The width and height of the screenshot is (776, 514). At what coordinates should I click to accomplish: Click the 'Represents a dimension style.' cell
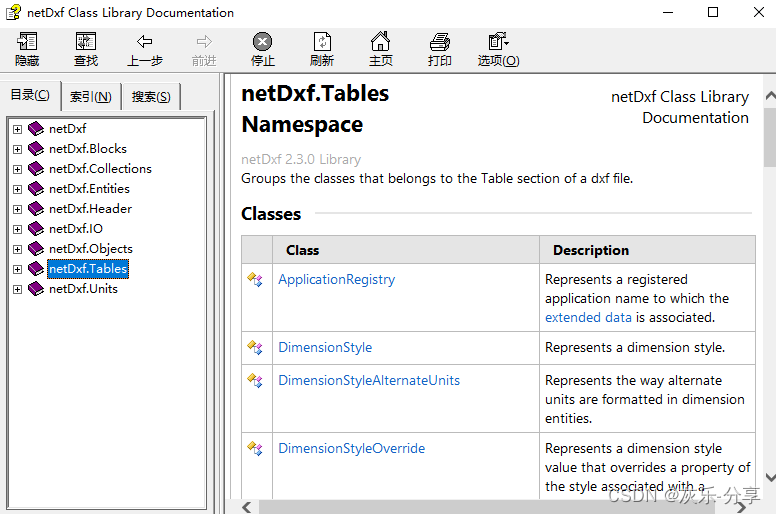coord(647,348)
